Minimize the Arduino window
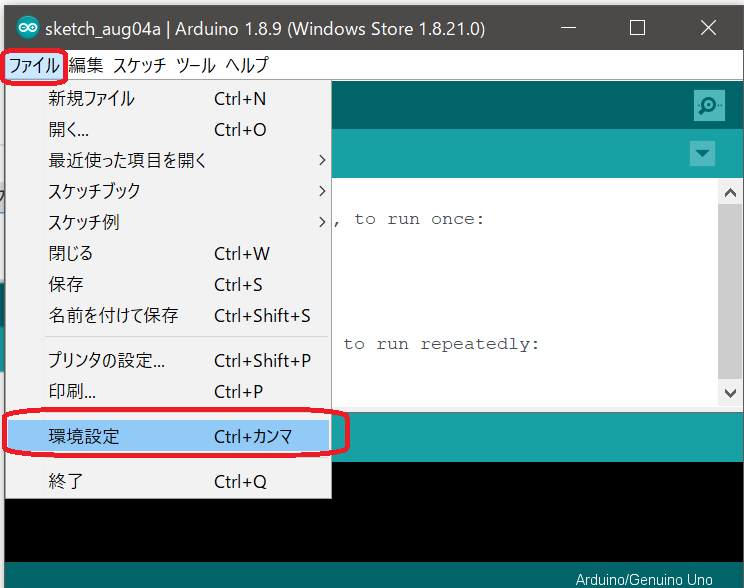This screenshot has height=588, width=744. point(568,28)
